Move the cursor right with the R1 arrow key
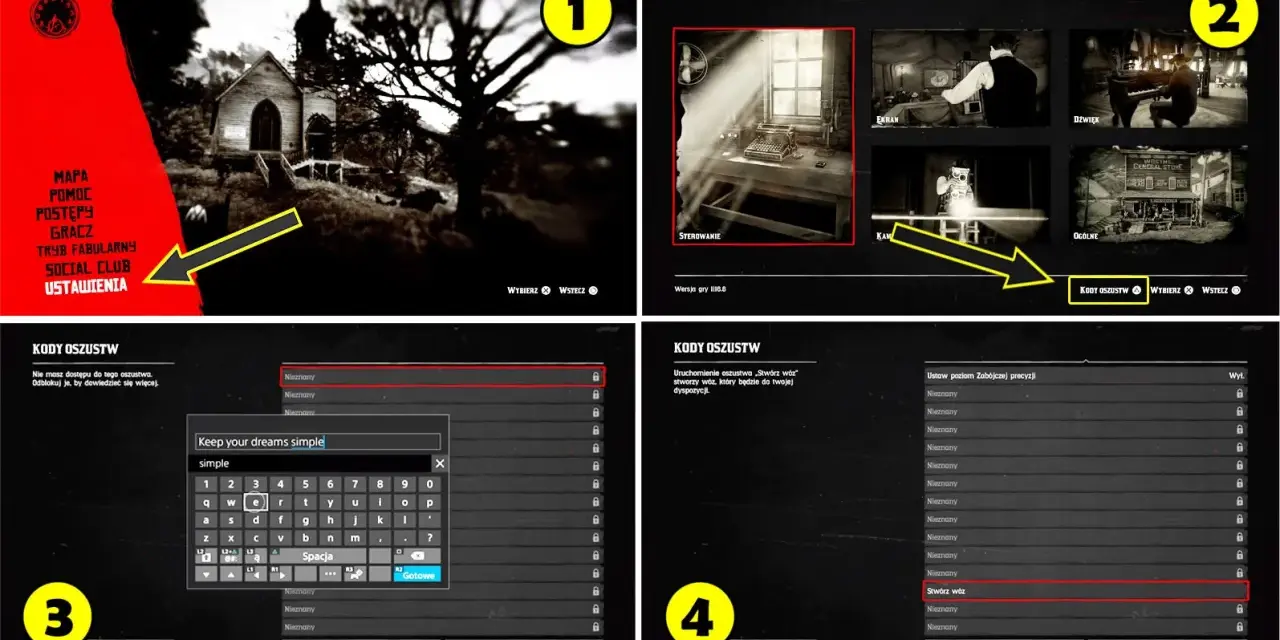Screen dimensions: 1280x640 coord(280,574)
